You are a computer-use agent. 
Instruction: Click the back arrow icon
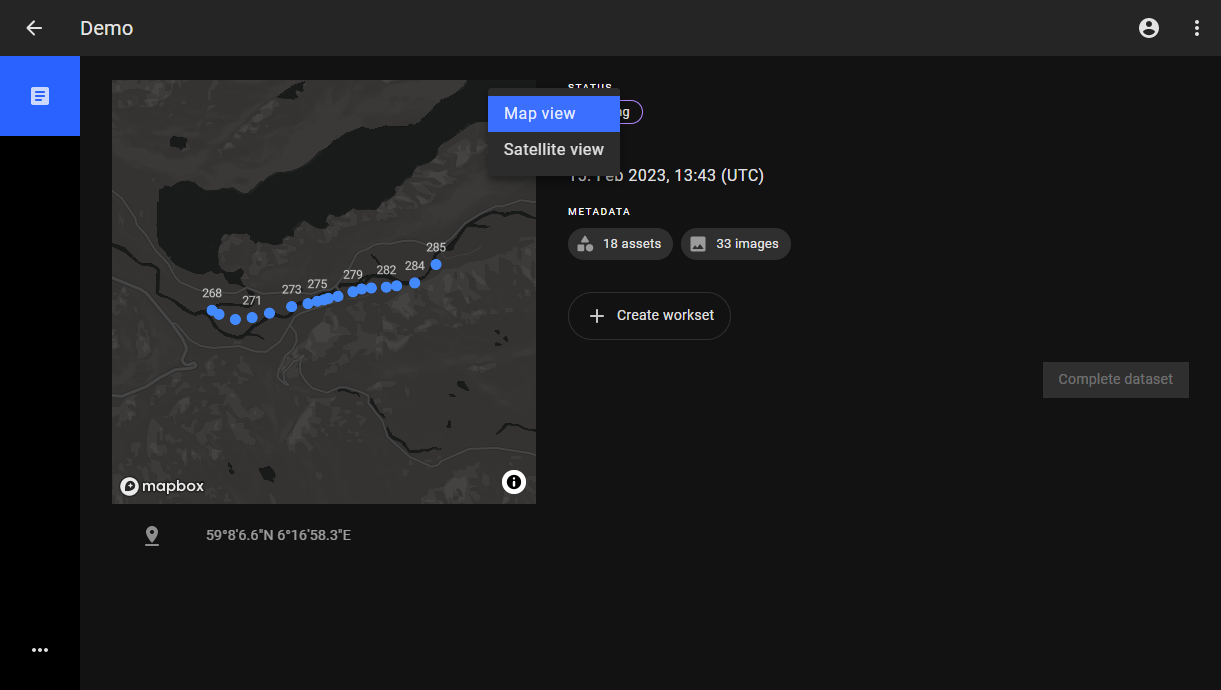34,28
